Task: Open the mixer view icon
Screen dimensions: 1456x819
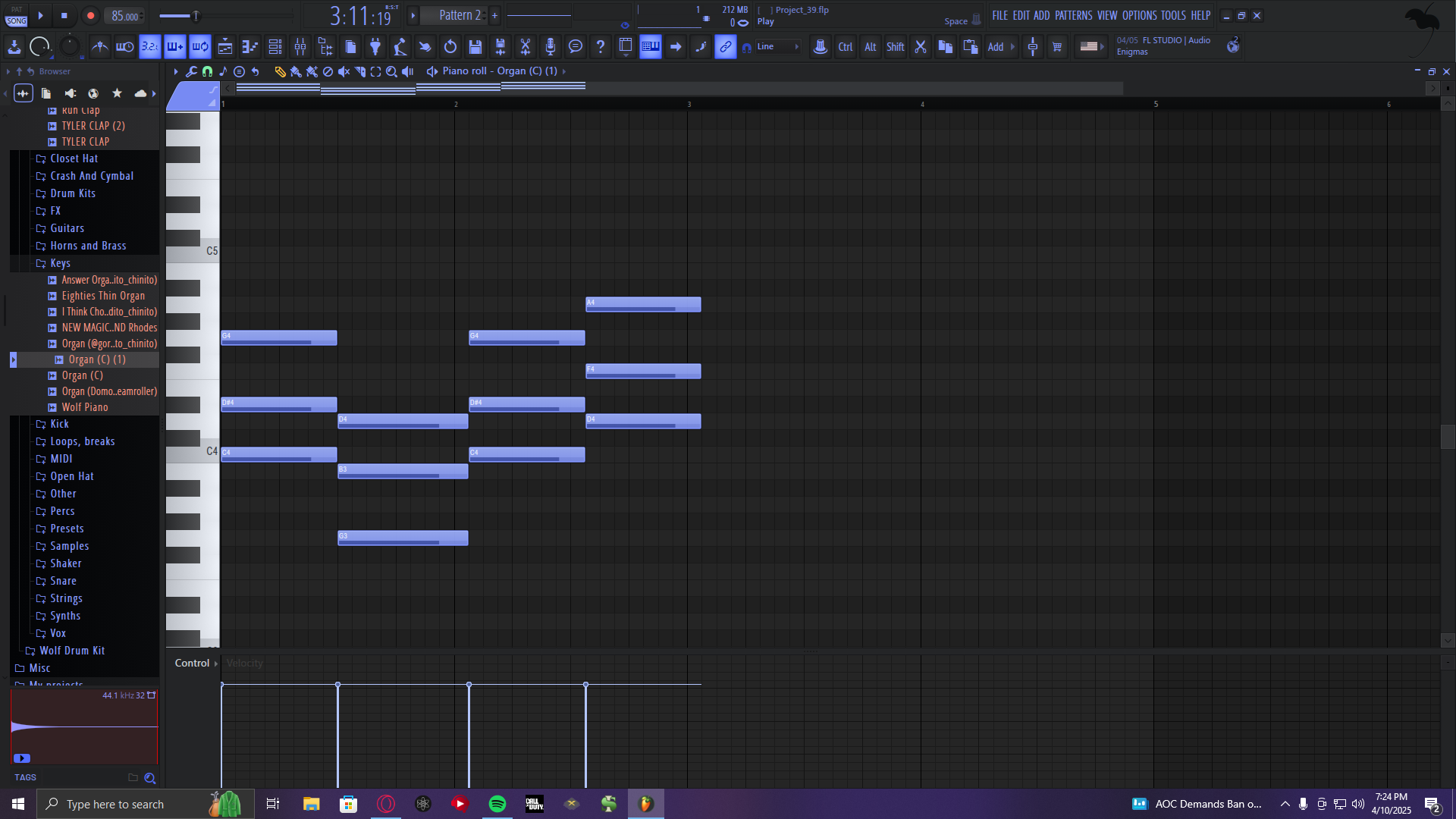Action: tap(300, 47)
